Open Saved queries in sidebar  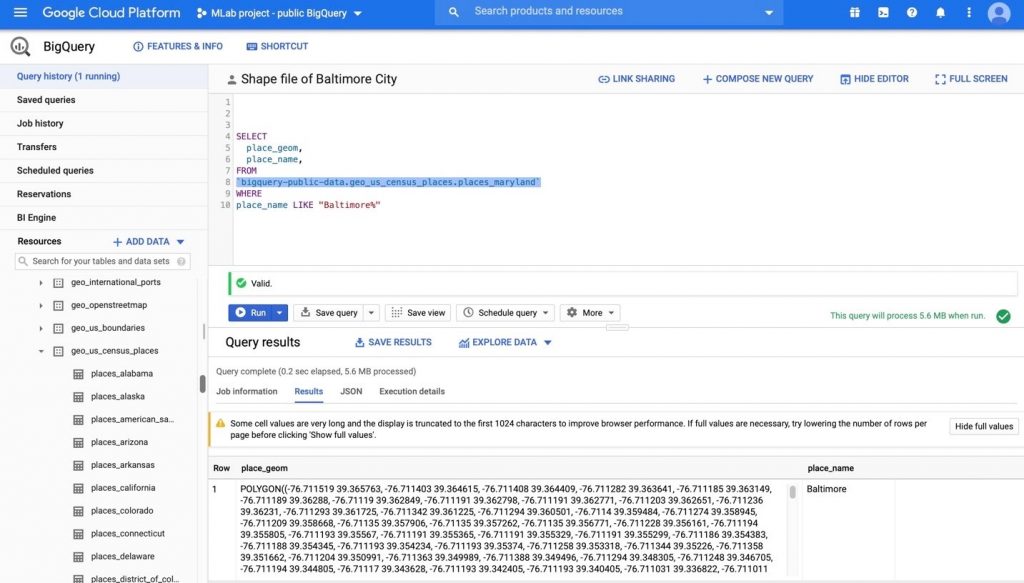[104, 100]
